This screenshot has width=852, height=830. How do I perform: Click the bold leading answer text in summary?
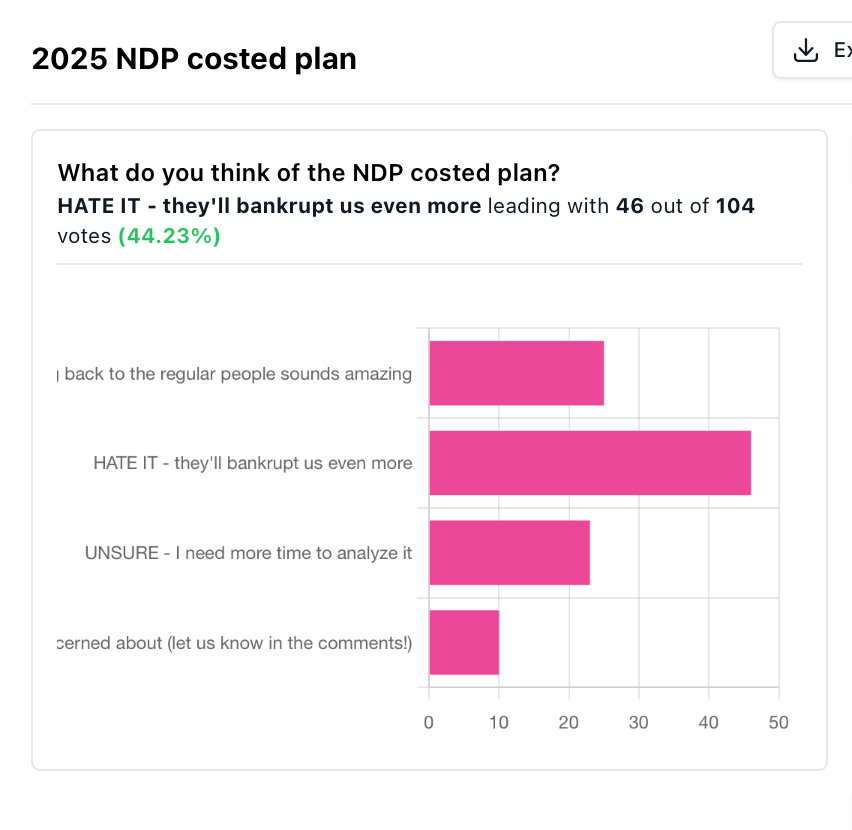pyautogui.click(x=270, y=206)
